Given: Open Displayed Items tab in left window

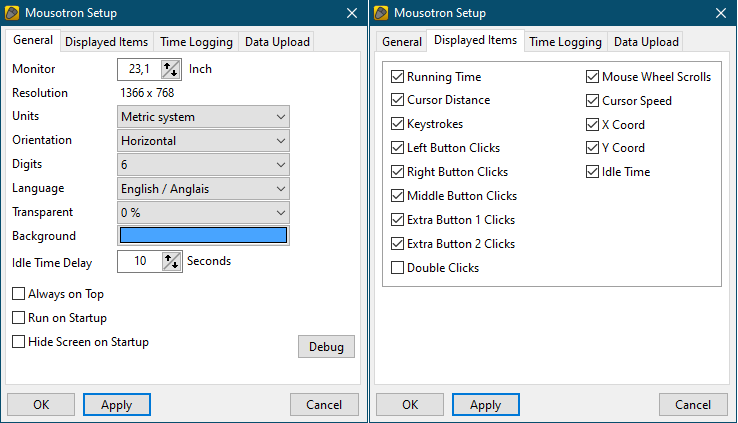Looking at the screenshot, I should coord(106,42).
